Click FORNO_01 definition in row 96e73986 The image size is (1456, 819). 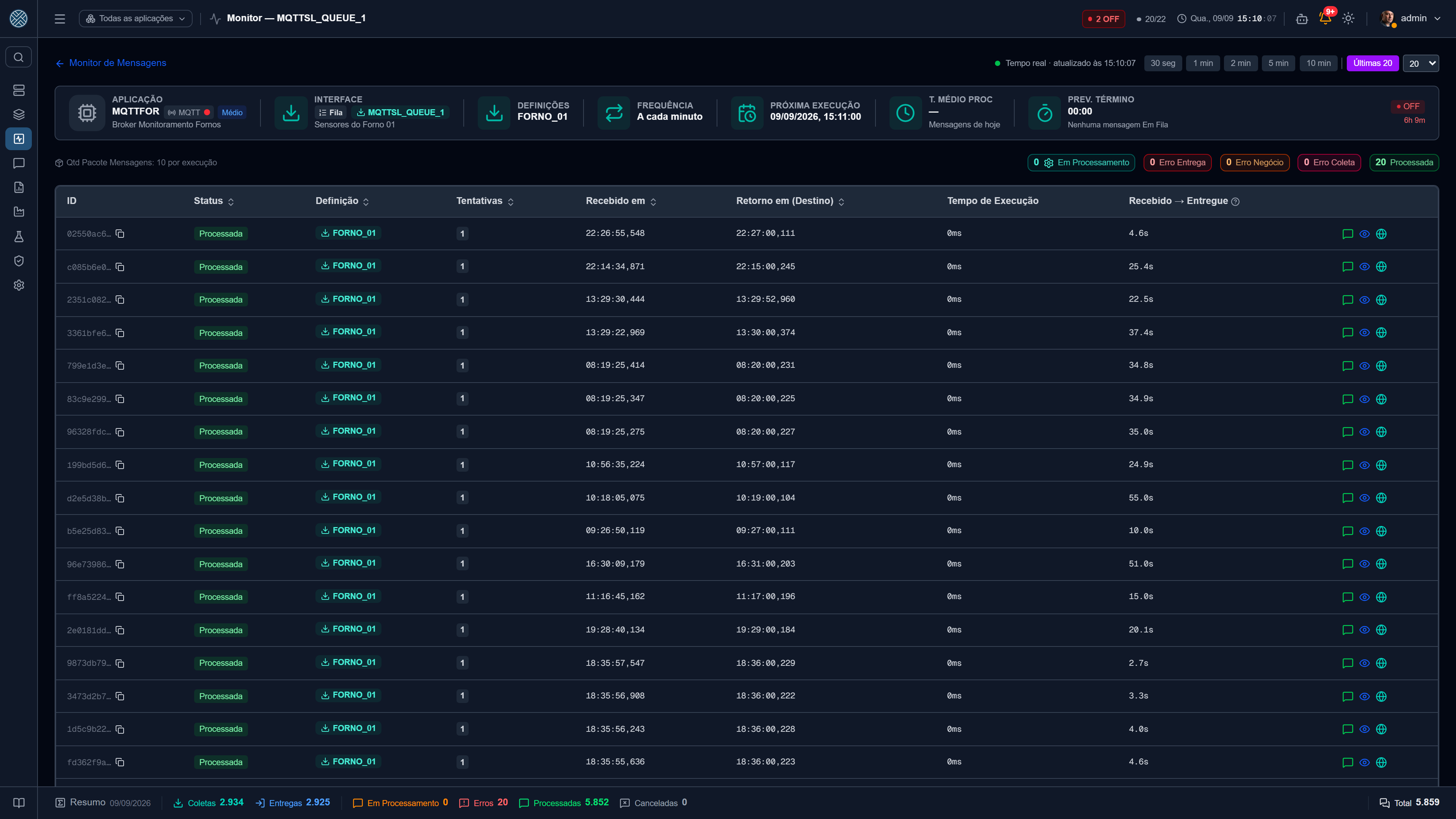[348, 563]
